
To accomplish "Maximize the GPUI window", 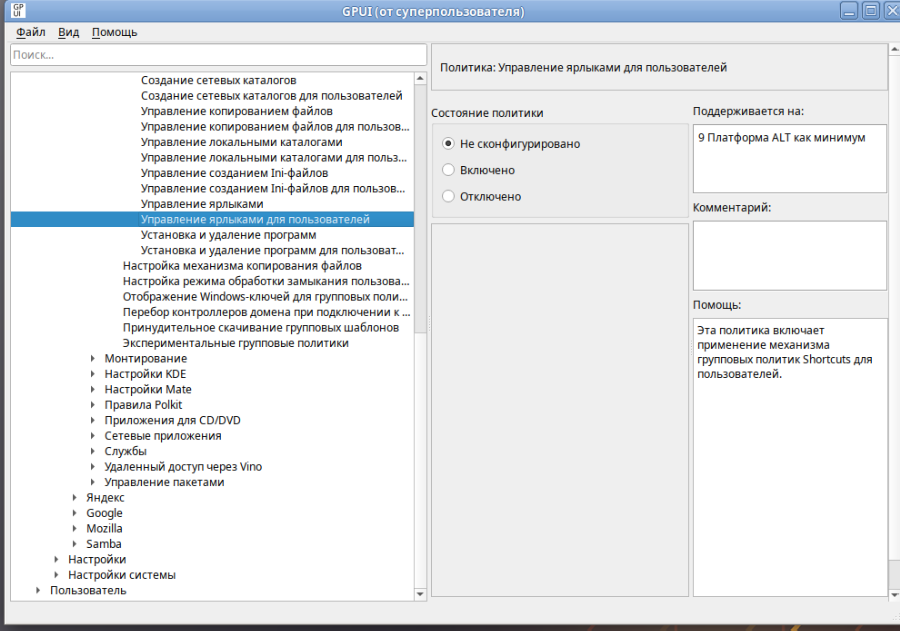I will coord(871,10).
